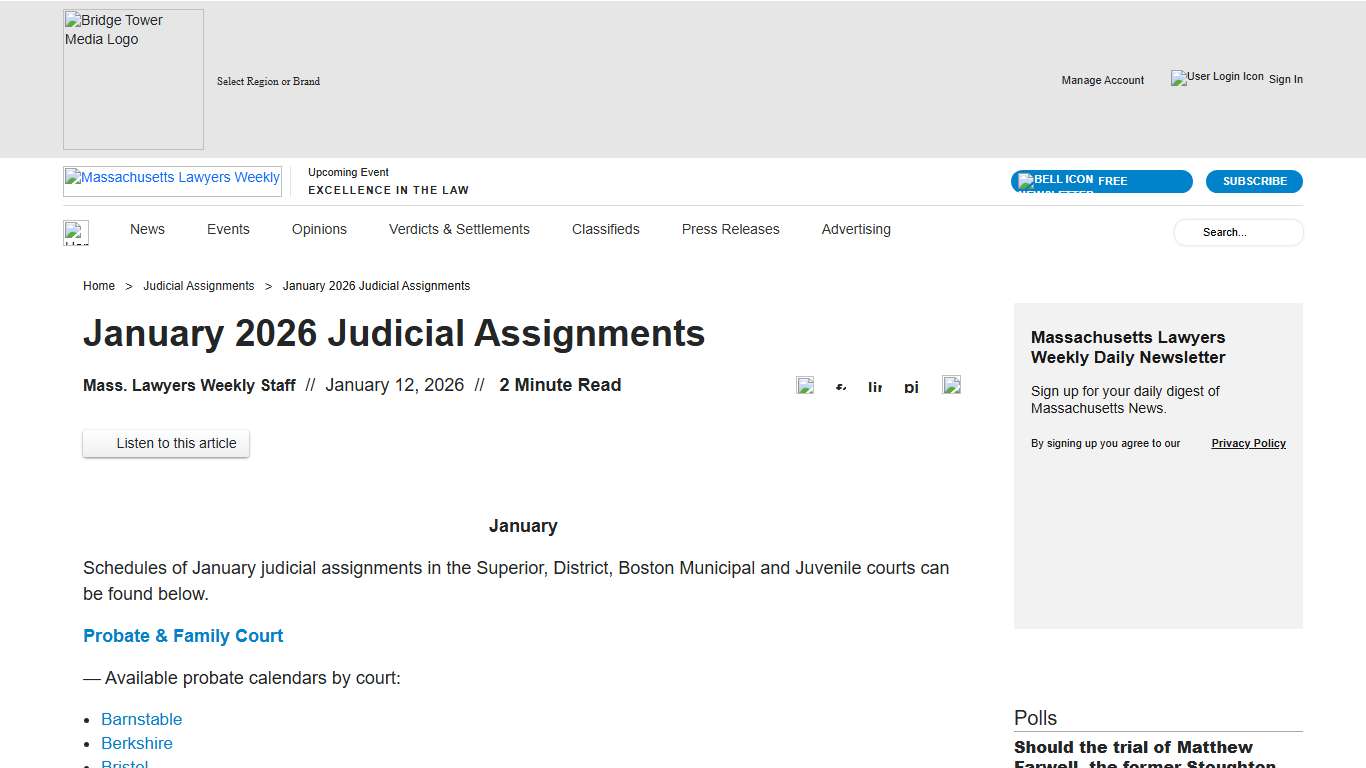Follow the Judicial Assignments breadcrumb link

point(199,286)
